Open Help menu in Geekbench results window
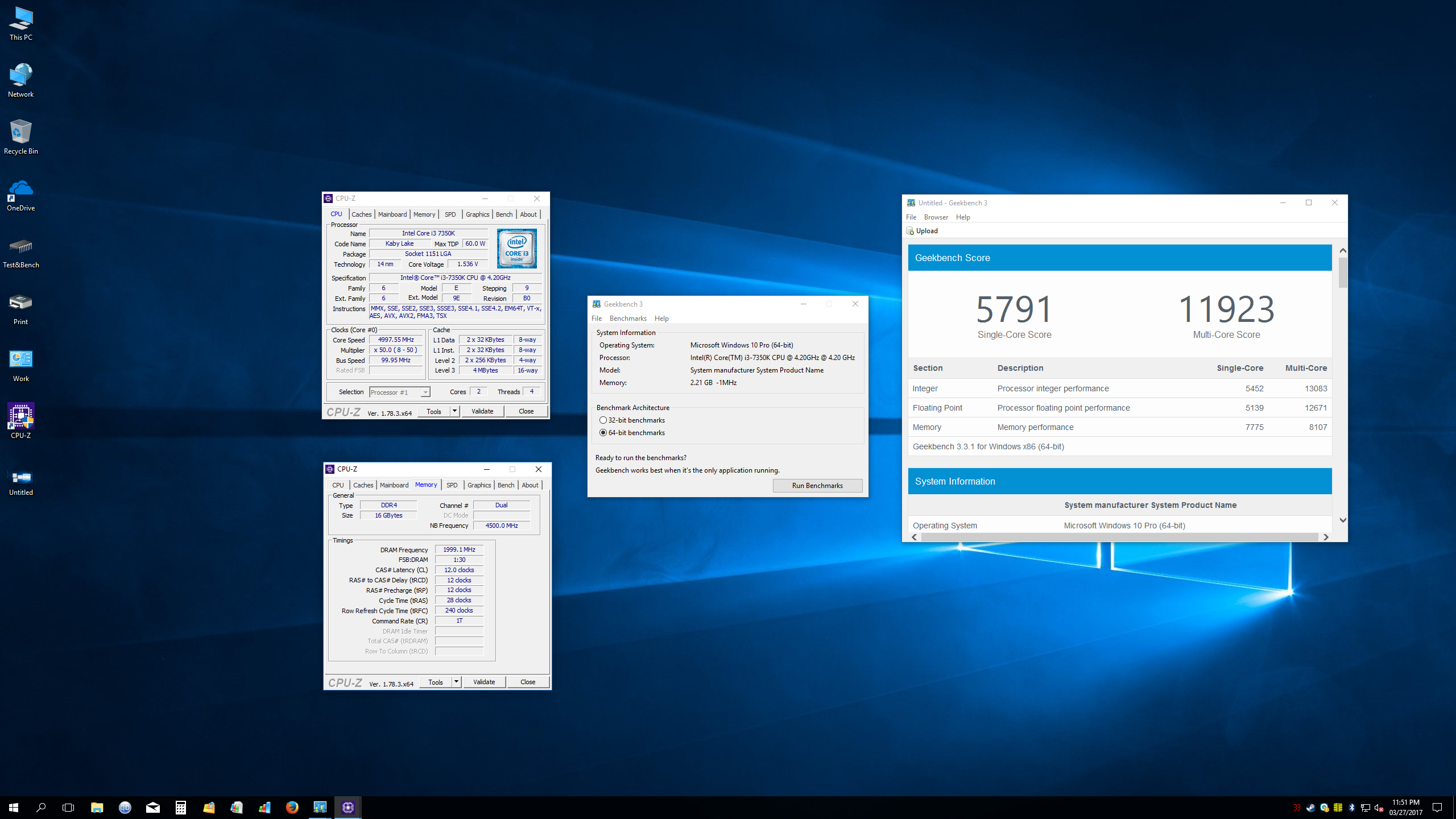 (963, 217)
